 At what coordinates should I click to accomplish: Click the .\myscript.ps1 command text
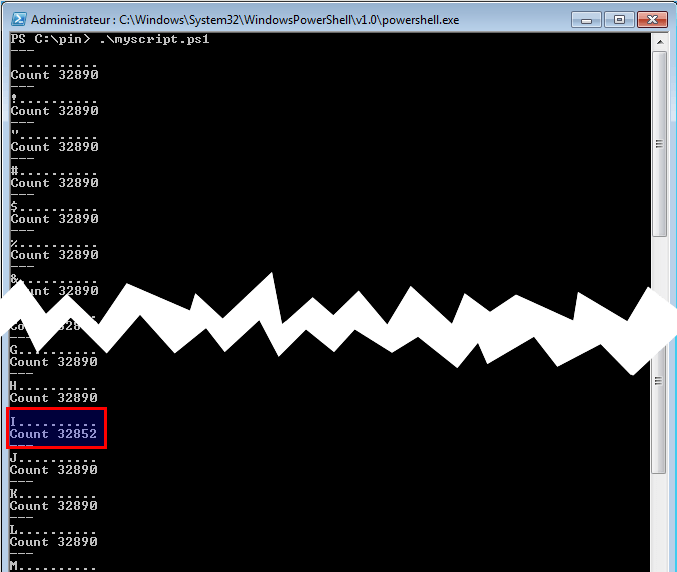tap(154, 38)
